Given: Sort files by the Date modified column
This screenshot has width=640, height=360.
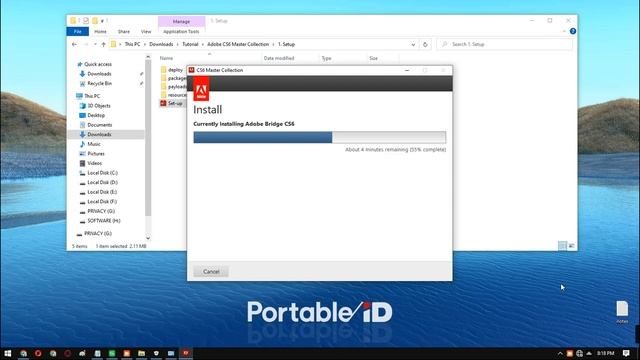Looking at the screenshot, I should (279, 58).
